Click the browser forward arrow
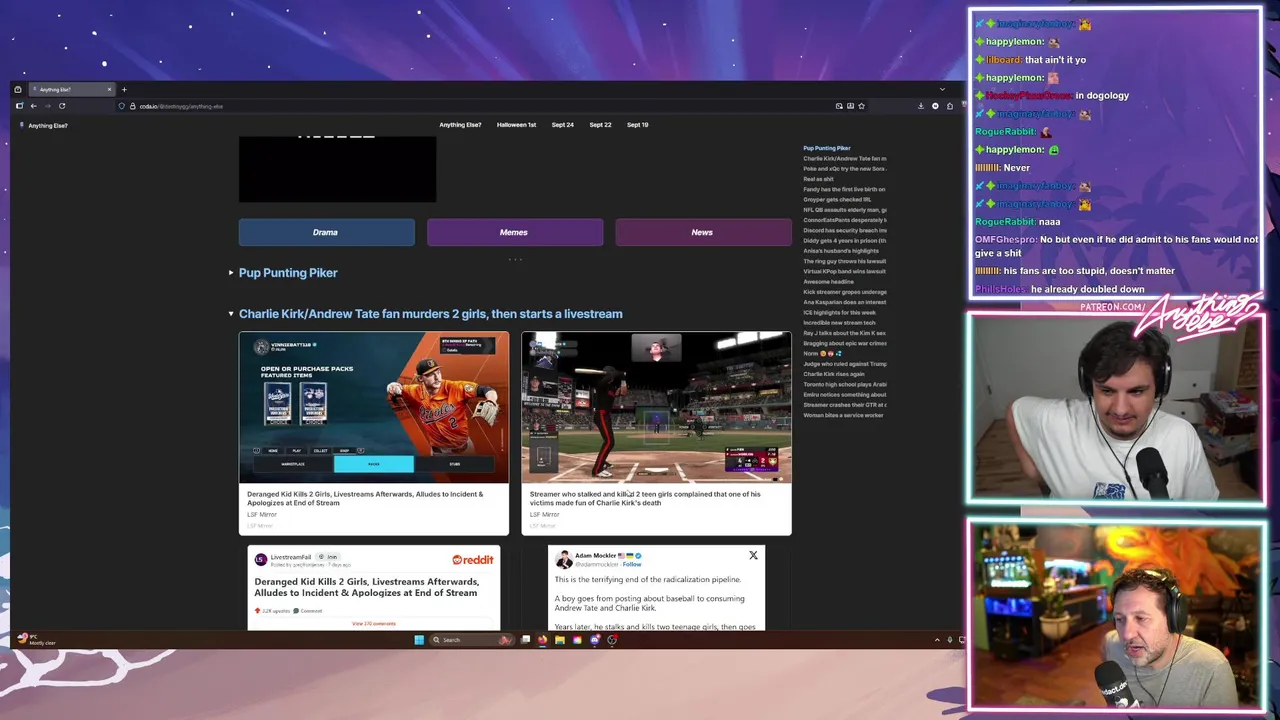 (x=47, y=106)
